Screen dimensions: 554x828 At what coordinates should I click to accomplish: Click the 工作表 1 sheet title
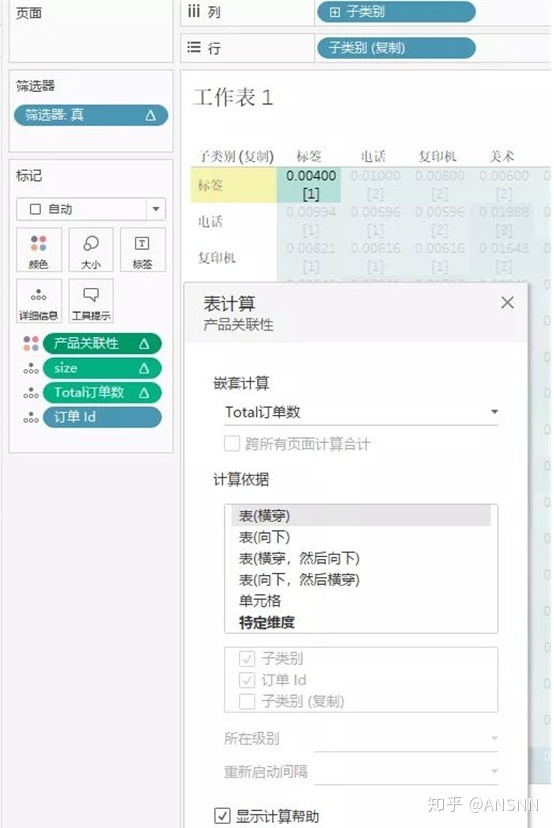tap(233, 97)
